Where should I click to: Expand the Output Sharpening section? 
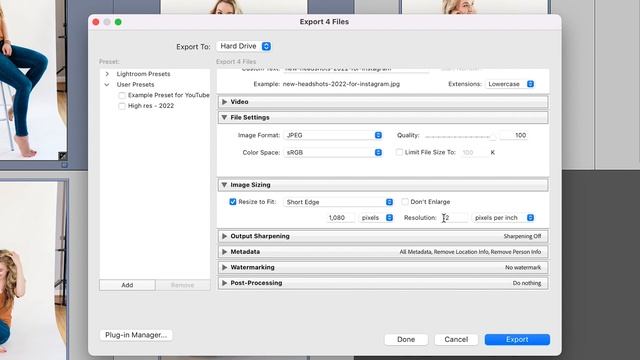(224, 236)
